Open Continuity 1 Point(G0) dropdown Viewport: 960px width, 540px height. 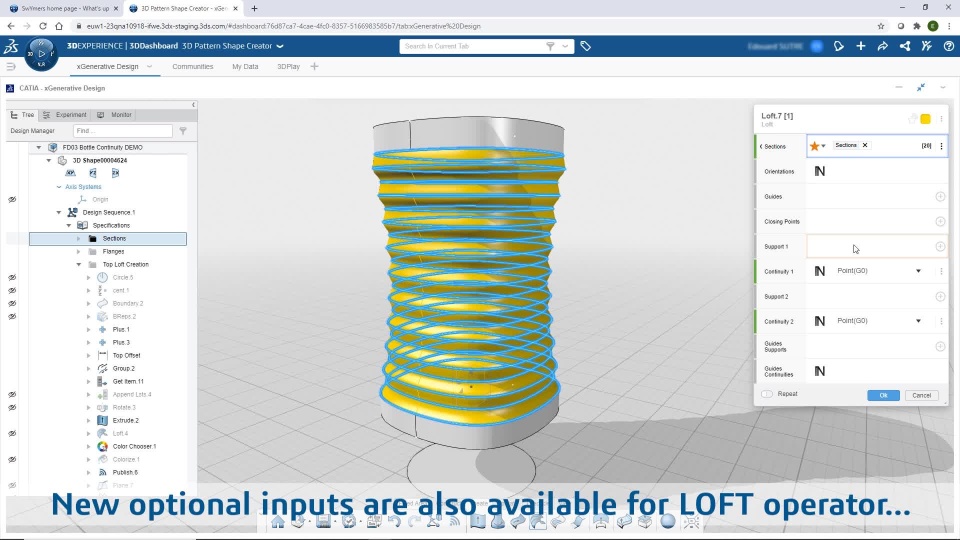(x=918, y=271)
